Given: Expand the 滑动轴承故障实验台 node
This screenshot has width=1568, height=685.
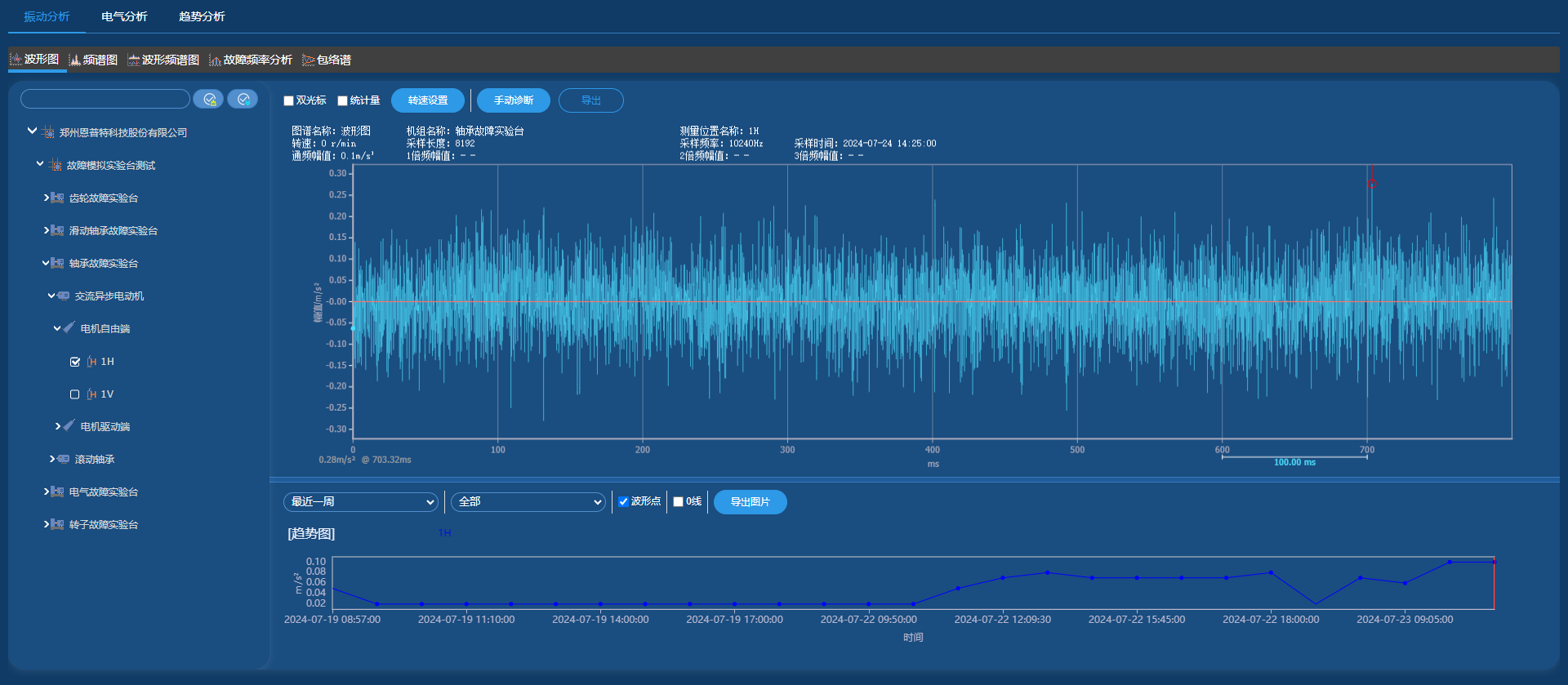Looking at the screenshot, I should pos(46,230).
